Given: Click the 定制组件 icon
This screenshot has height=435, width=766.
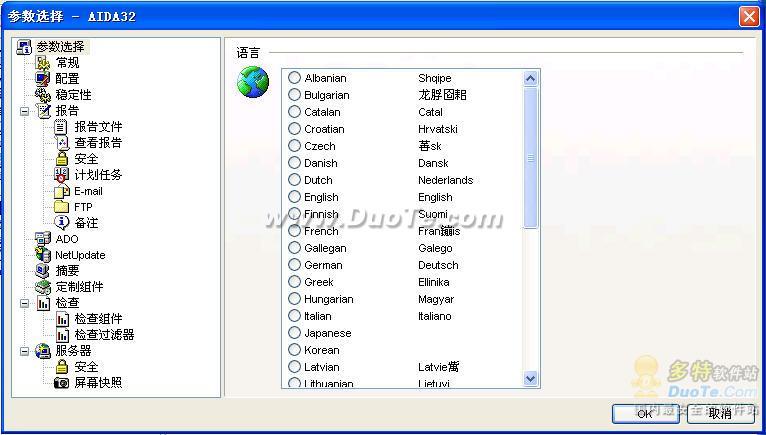Looking at the screenshot, I should pos(43,287).
